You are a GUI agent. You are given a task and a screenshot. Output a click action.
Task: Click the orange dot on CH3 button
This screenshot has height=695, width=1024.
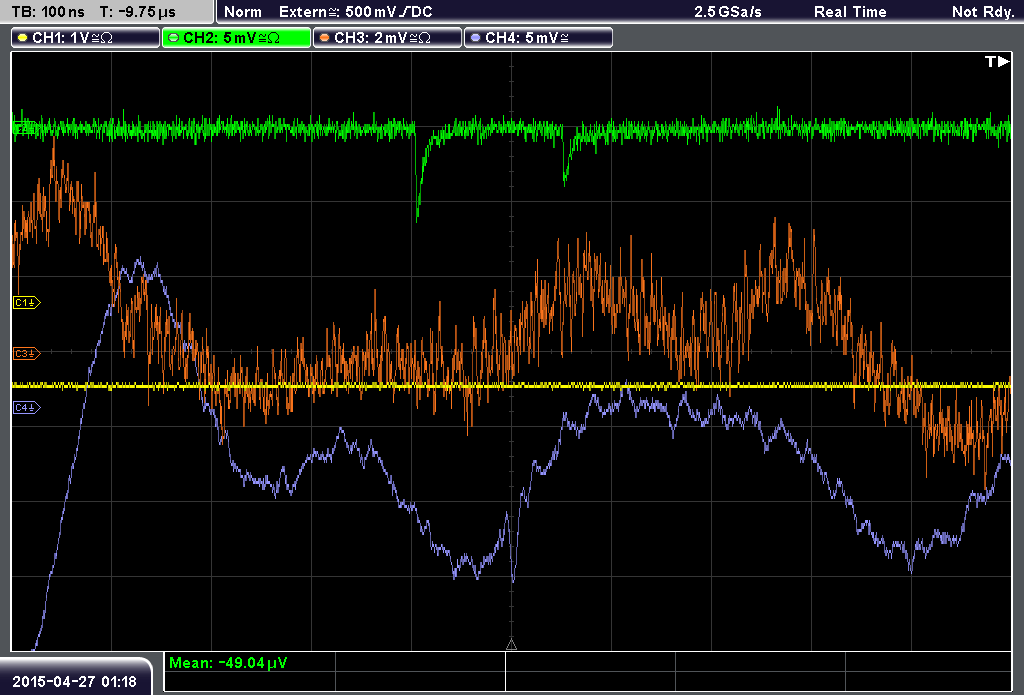325,38
